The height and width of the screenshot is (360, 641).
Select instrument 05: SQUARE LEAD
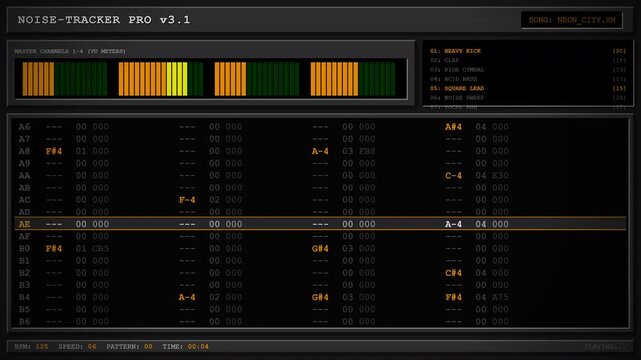pos(527,88)
